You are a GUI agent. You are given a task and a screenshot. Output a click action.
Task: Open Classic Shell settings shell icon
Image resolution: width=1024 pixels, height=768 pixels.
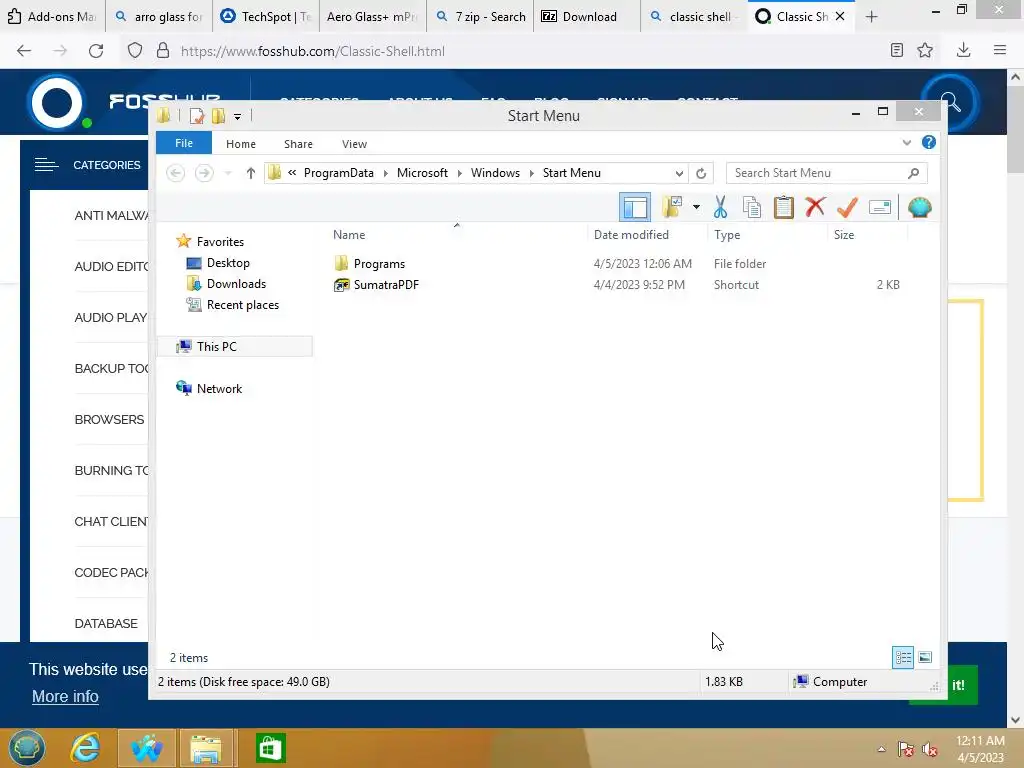pyautogui.click(x=920, y=208)
